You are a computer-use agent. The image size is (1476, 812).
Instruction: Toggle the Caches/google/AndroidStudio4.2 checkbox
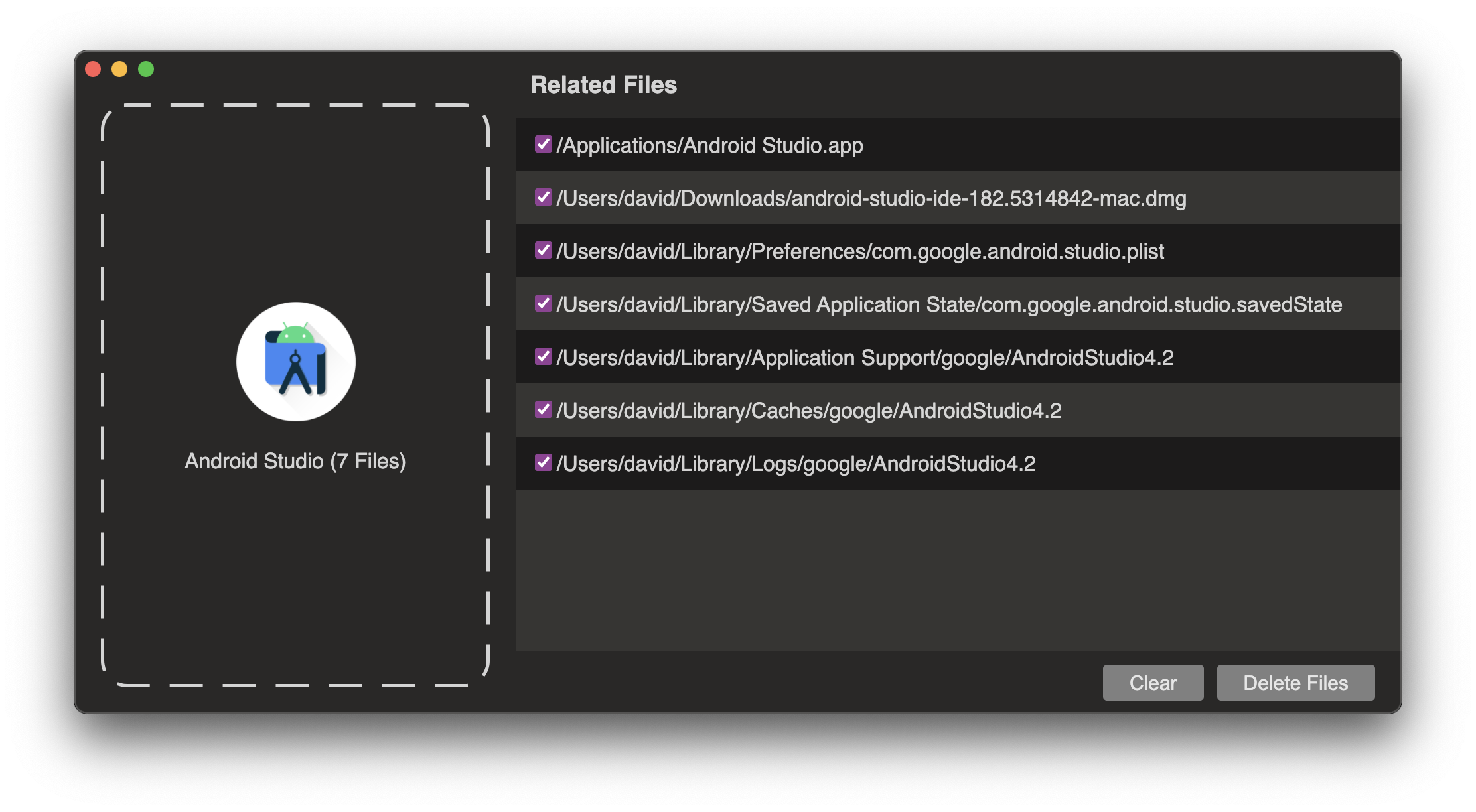(x=543, y=410)
